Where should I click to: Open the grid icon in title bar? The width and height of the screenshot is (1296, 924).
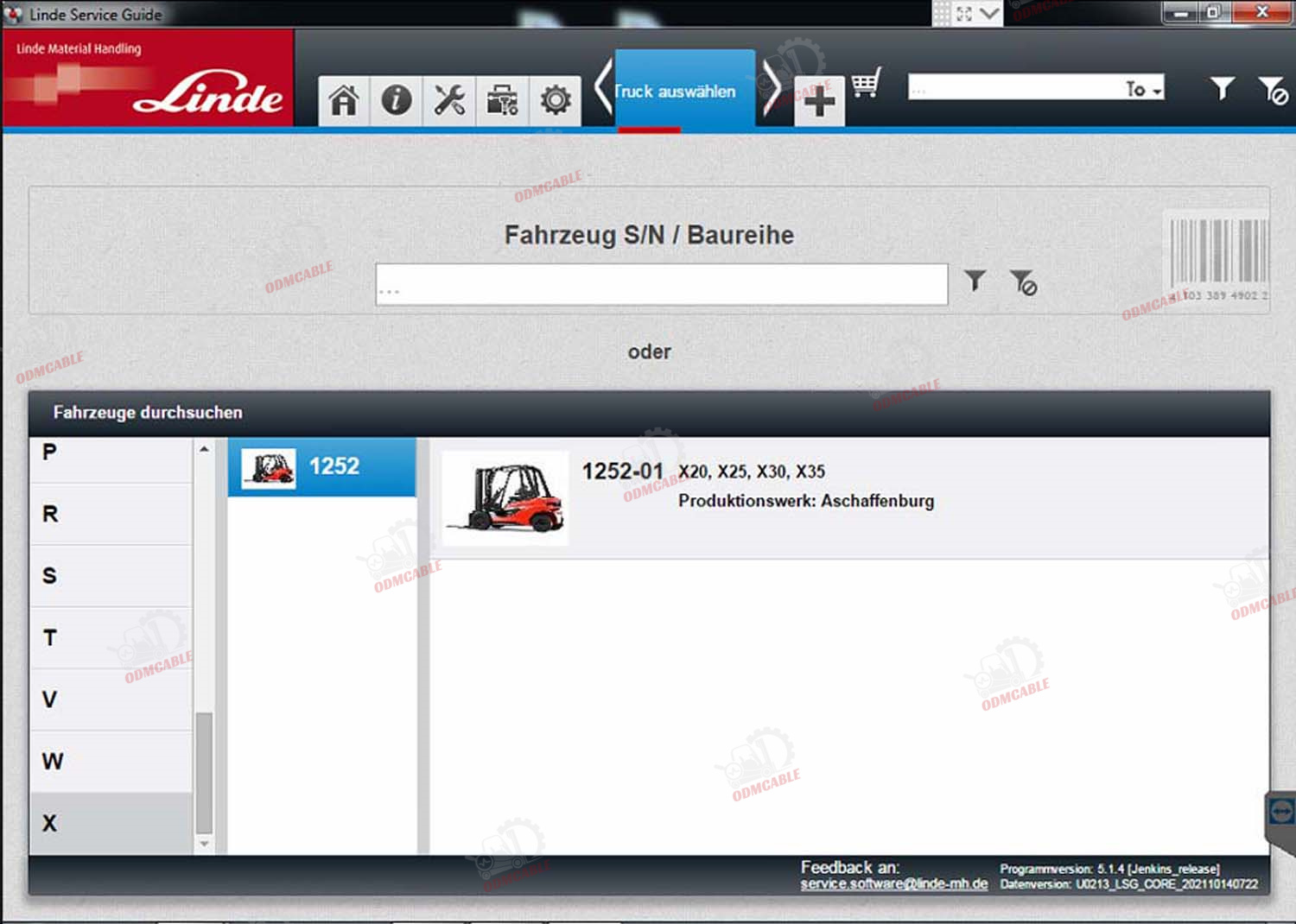942,13
